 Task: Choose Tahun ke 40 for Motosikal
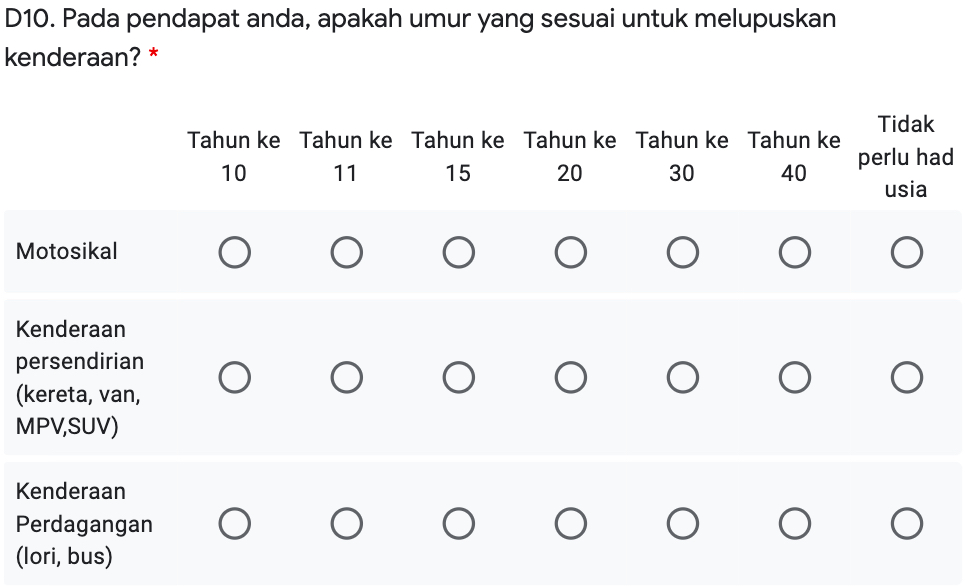pos(794,253)
